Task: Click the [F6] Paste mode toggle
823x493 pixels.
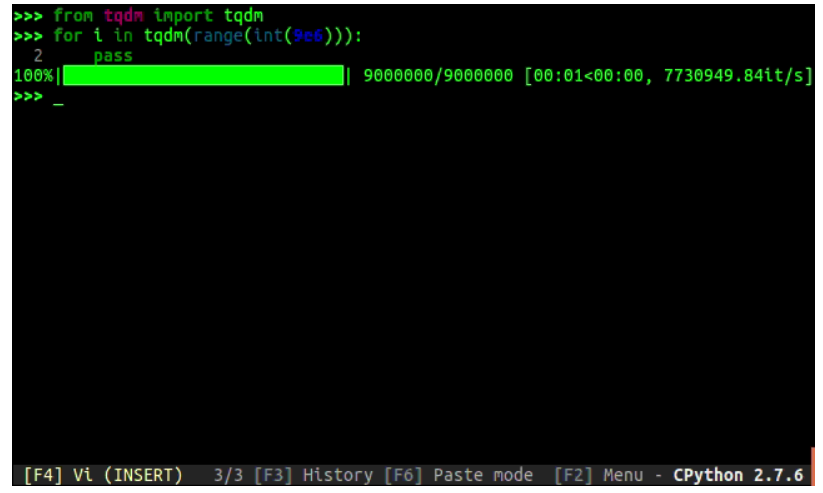Action: [459, 475]
